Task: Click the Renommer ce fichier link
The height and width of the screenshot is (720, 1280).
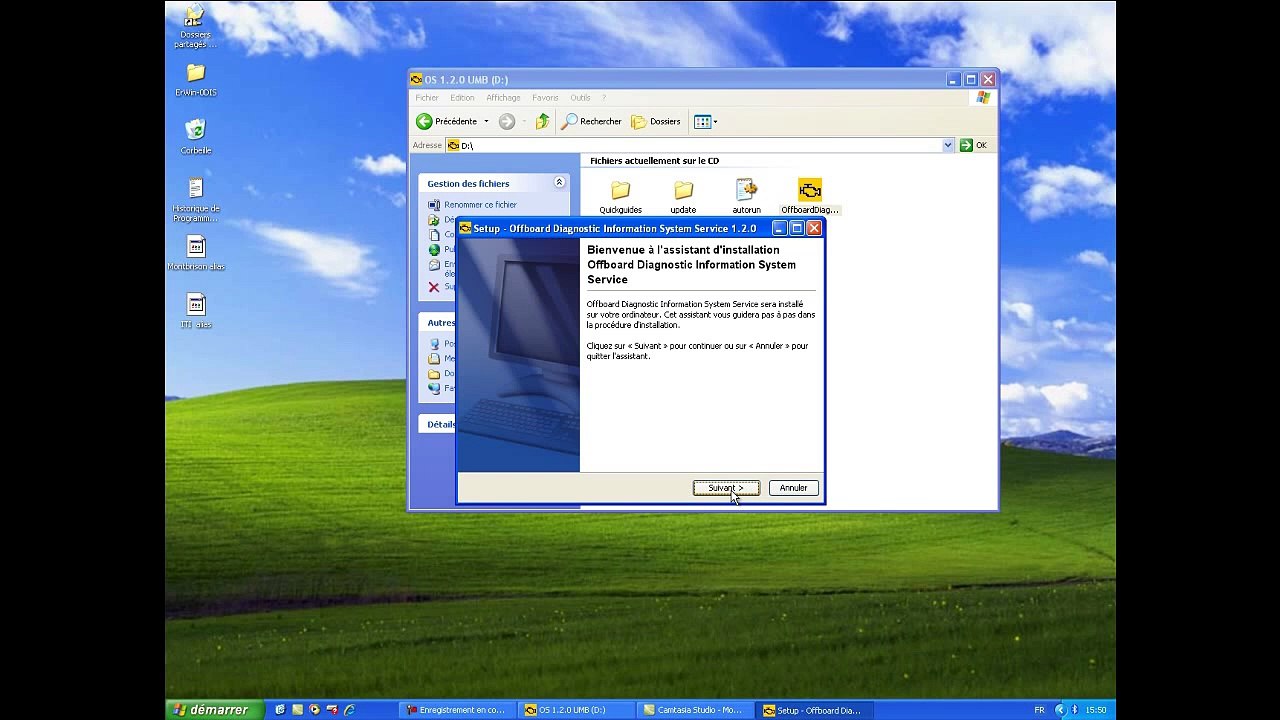Action: point(480,205)
